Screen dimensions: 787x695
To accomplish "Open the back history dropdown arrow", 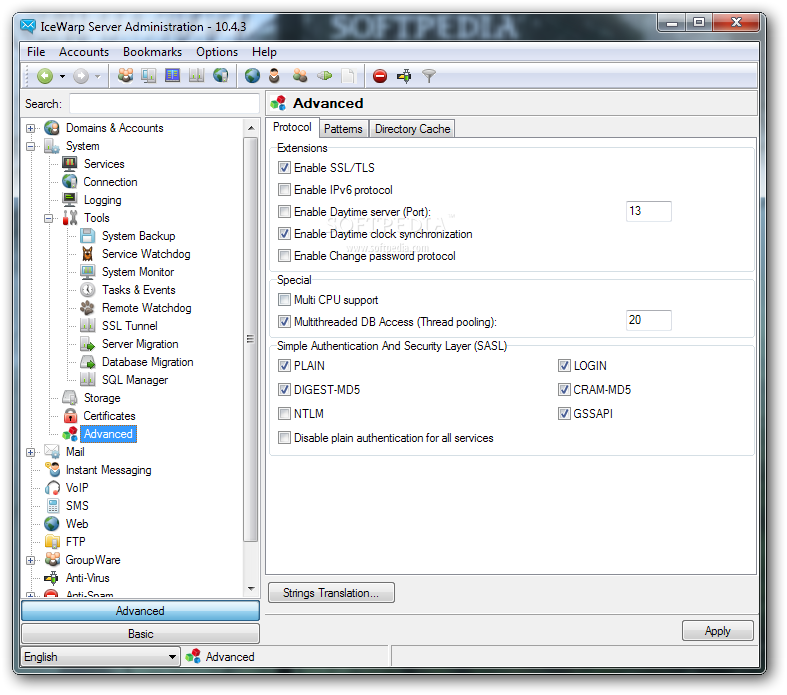I will tap(62, 76).
